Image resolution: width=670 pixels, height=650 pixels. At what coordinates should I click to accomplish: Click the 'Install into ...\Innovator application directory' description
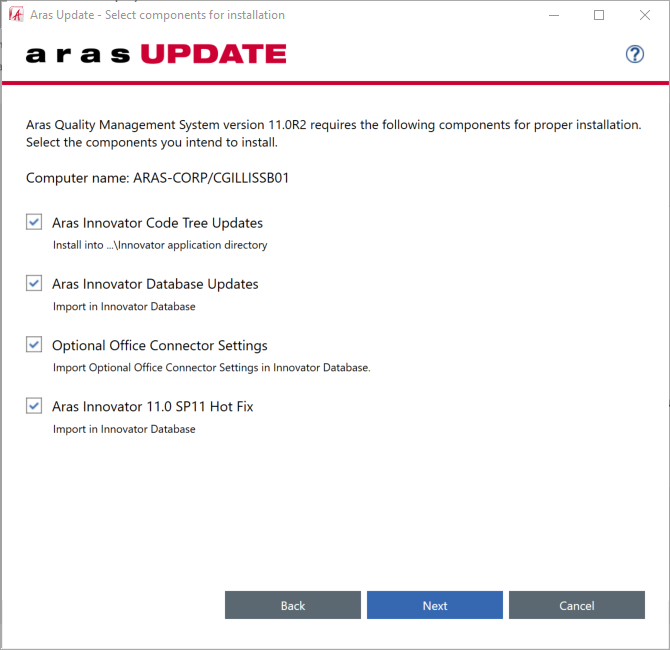(160, 245)
